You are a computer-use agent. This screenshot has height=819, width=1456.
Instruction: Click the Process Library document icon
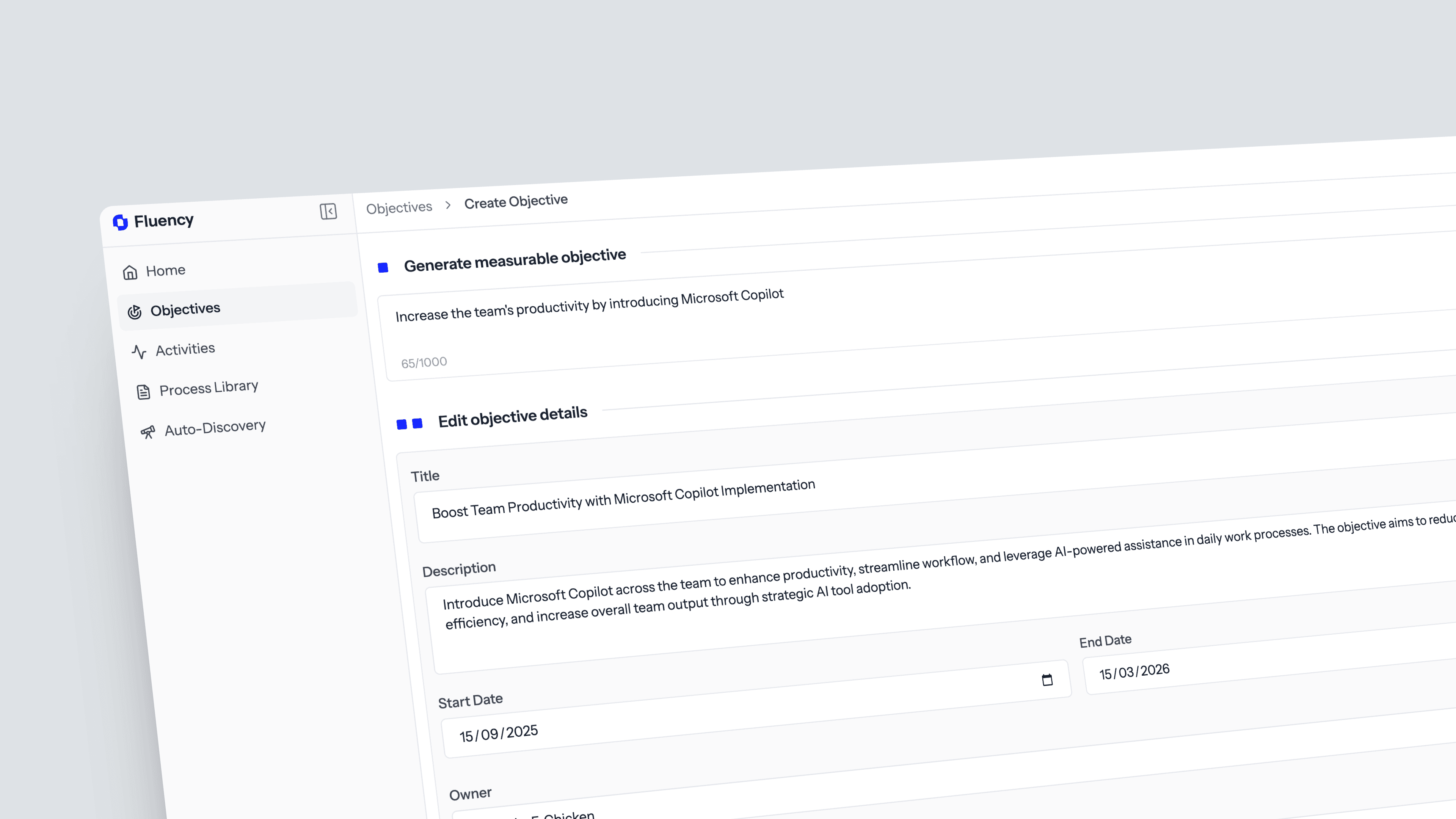click(144, 392)
